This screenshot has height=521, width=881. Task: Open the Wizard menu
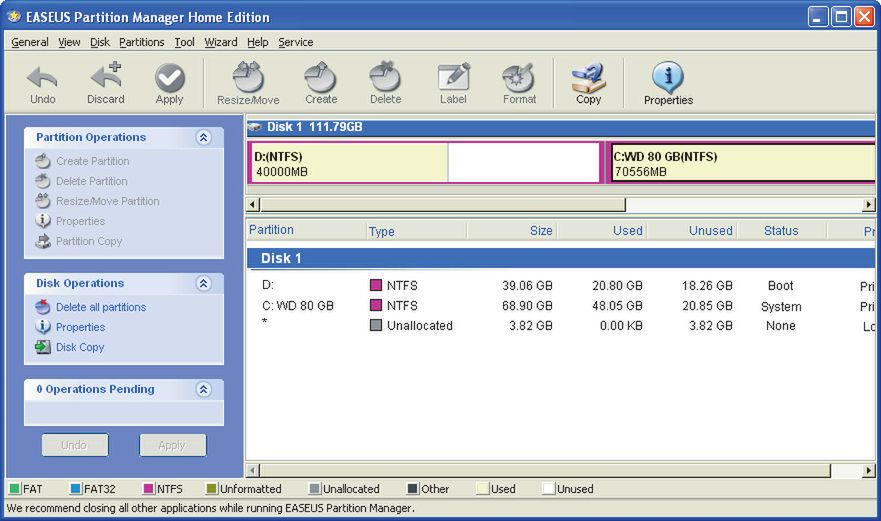221,42
